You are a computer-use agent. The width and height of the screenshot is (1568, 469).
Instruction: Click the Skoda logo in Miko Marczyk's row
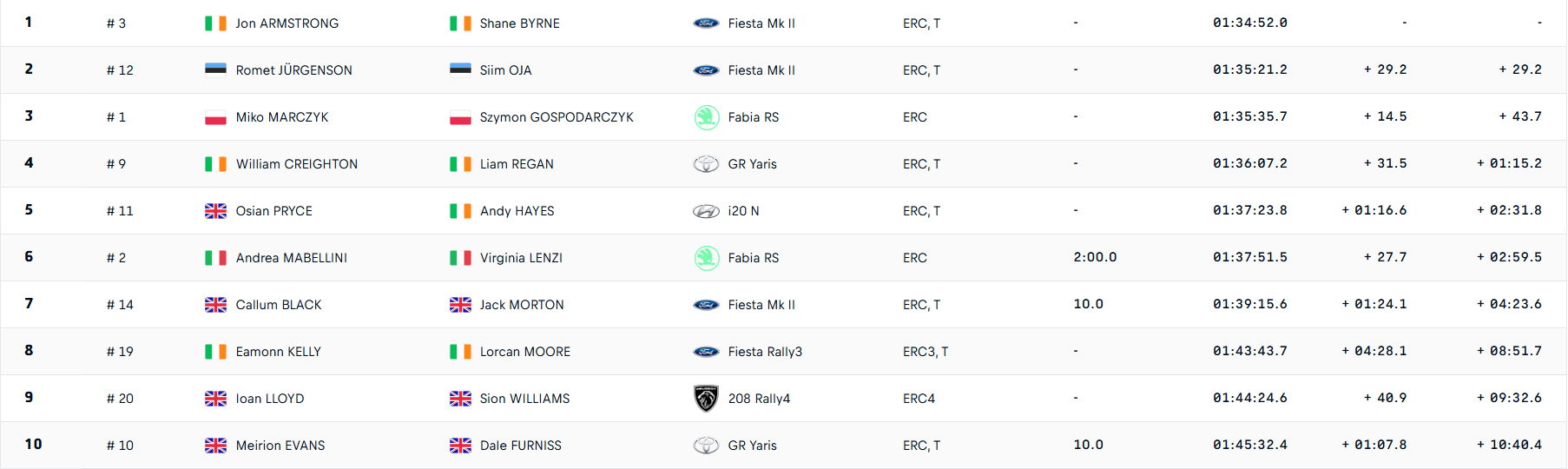[x=707, y=117]
